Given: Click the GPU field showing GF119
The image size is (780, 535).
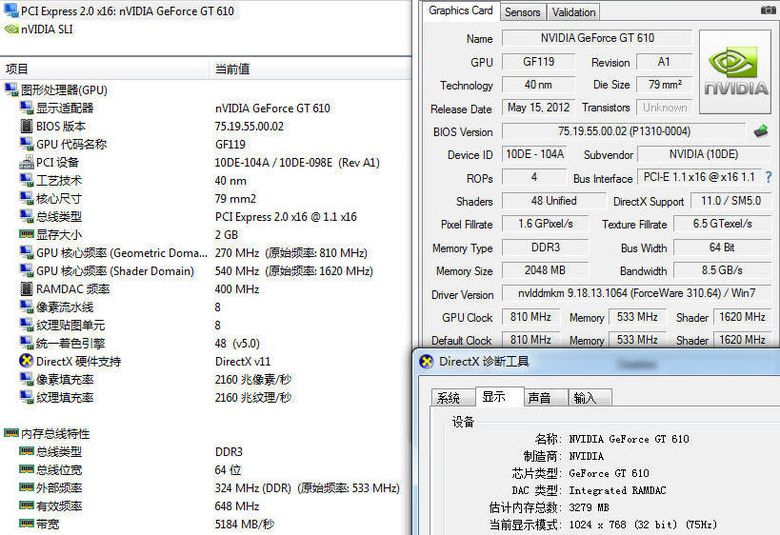Looking at the screenshot, I should 538,62.
